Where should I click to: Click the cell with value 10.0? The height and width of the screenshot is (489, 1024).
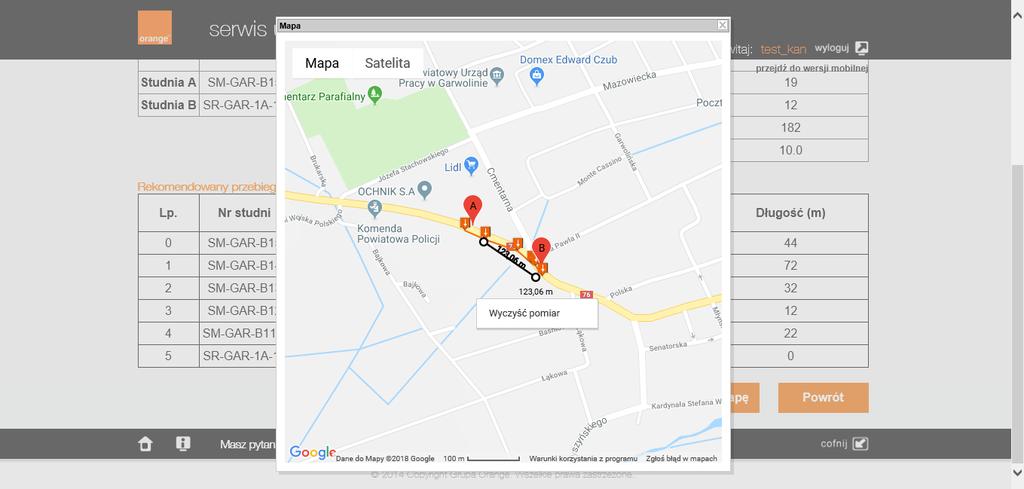(x=790, y=150)
